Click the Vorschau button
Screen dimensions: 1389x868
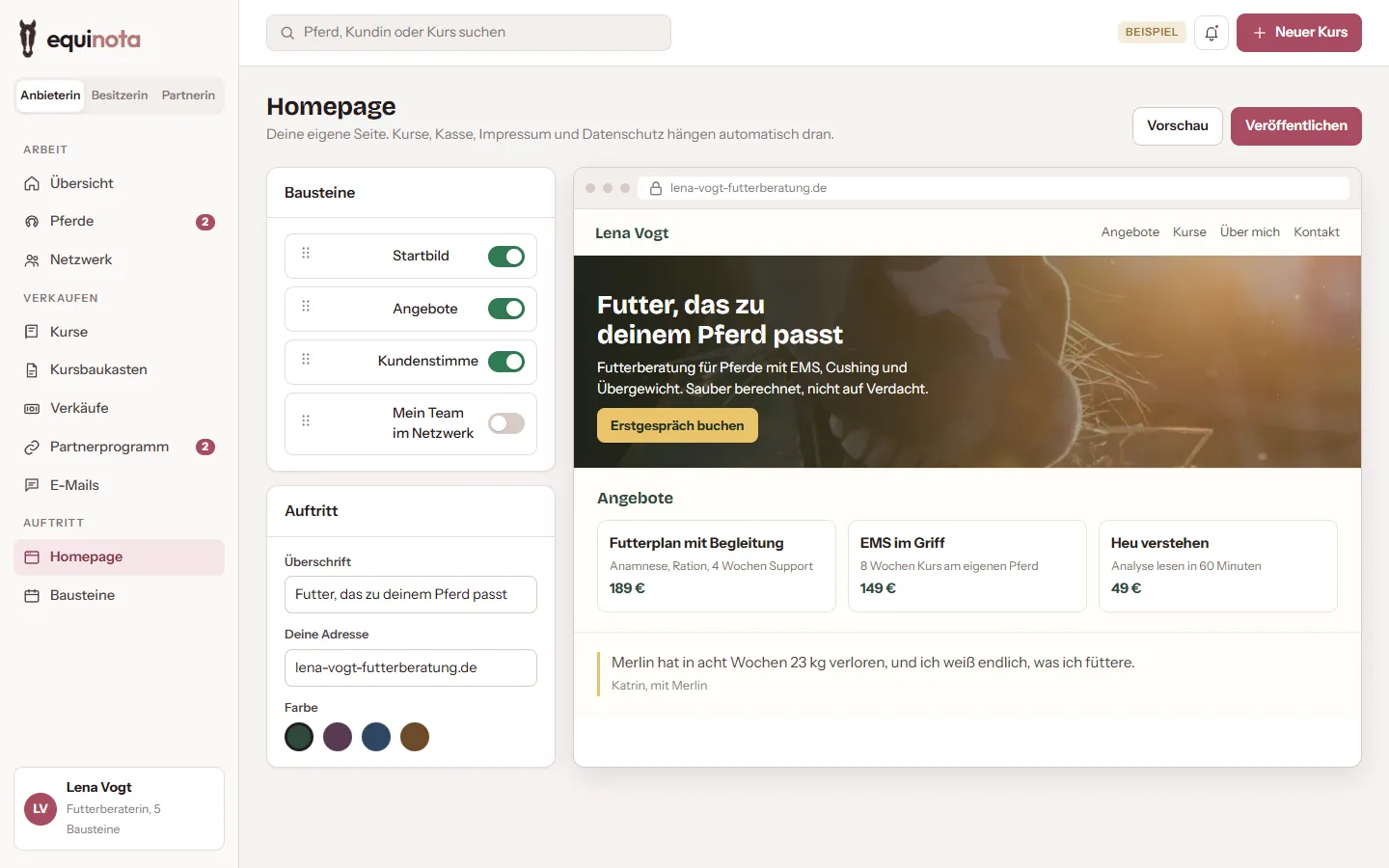click(x=1178, y=126)
